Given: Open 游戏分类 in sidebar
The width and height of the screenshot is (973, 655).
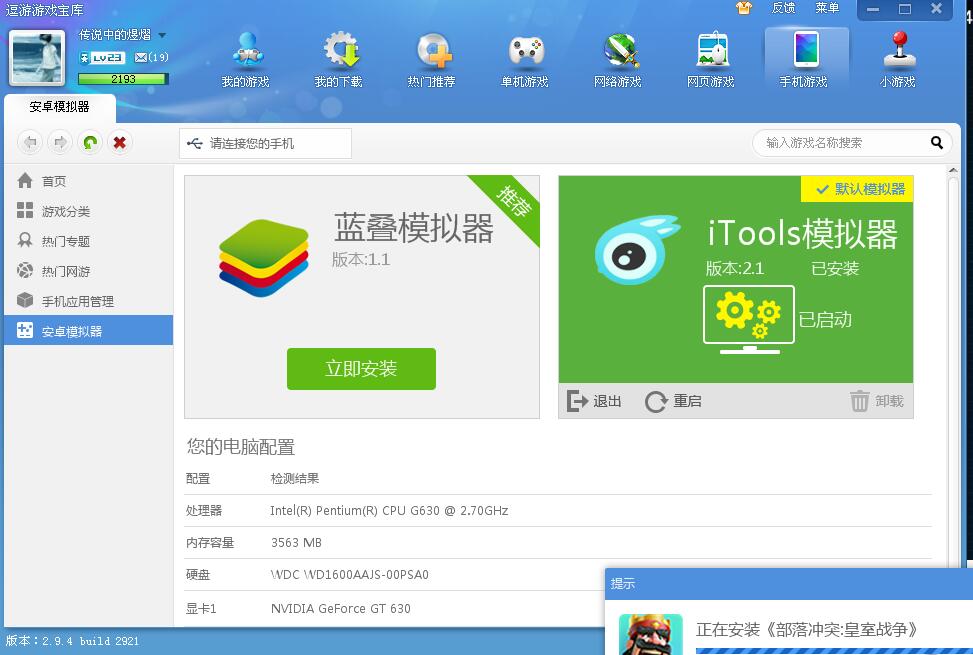Looking at the screenshot, I should (89, 211).
